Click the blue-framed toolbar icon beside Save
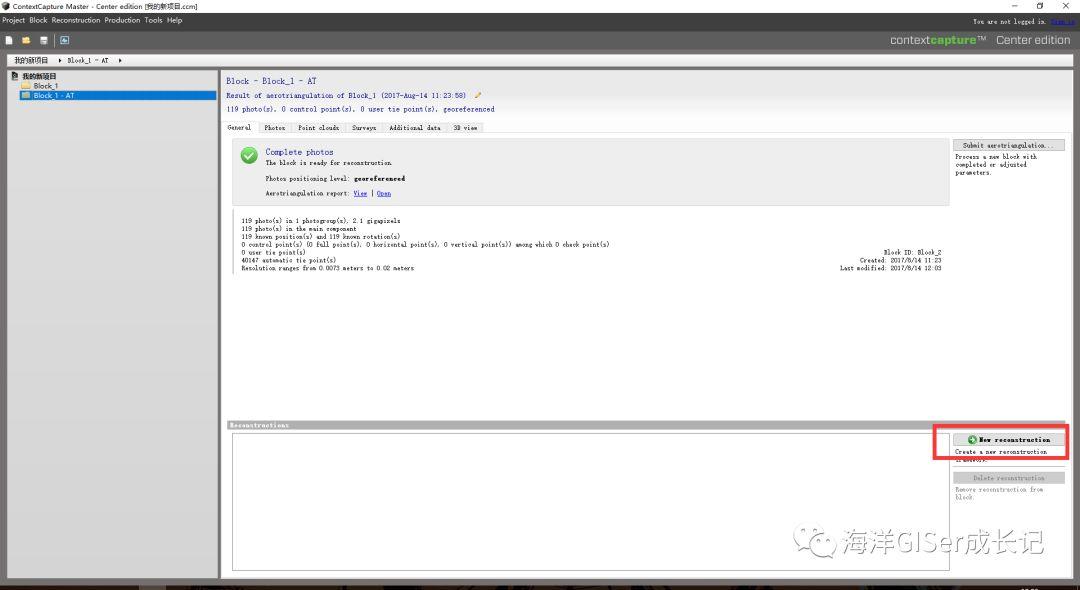 coord(65,41)
